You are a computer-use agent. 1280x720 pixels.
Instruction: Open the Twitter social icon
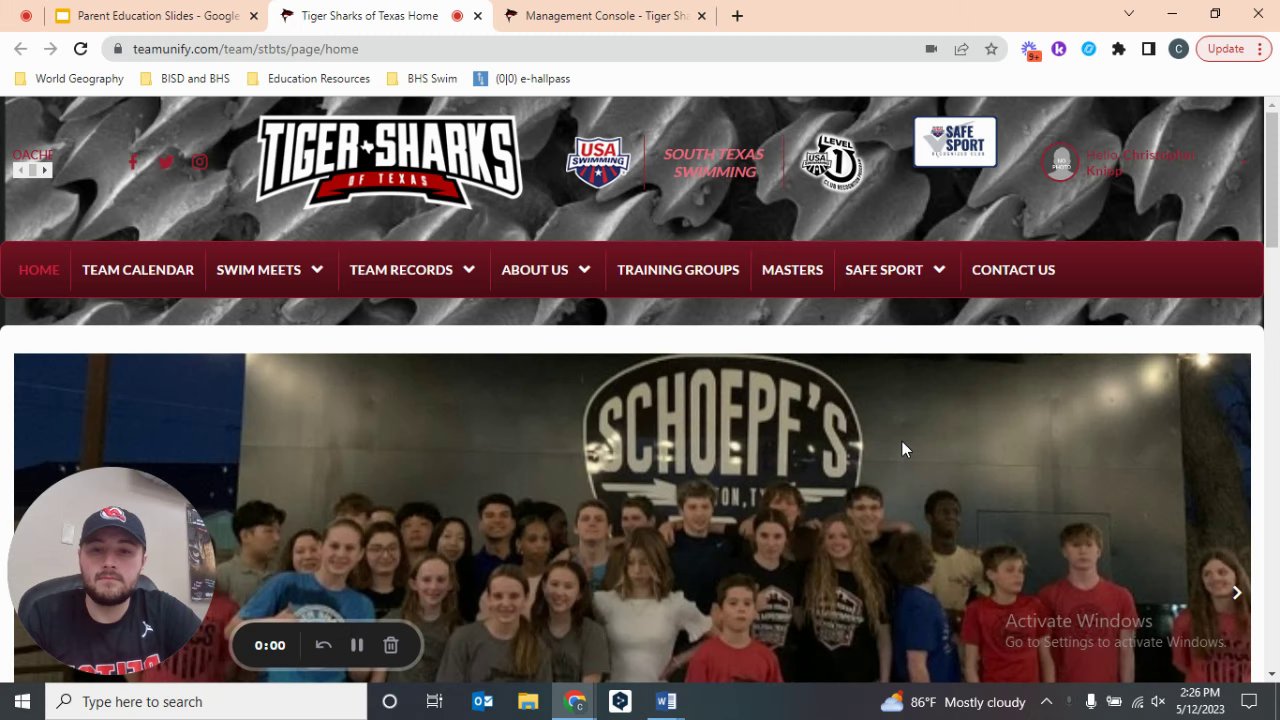(166, 162)
